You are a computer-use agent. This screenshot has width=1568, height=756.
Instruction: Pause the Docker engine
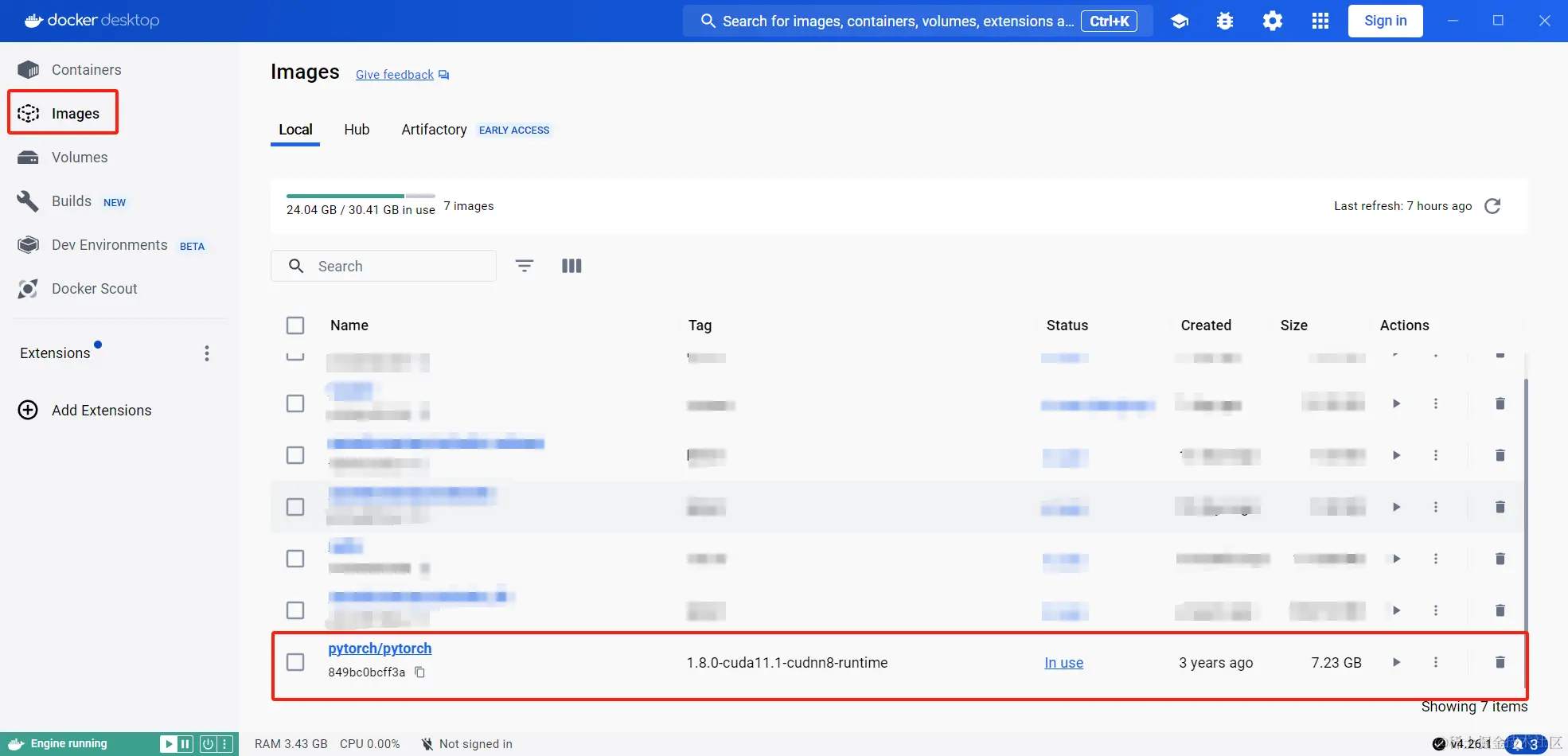(185, 744)
